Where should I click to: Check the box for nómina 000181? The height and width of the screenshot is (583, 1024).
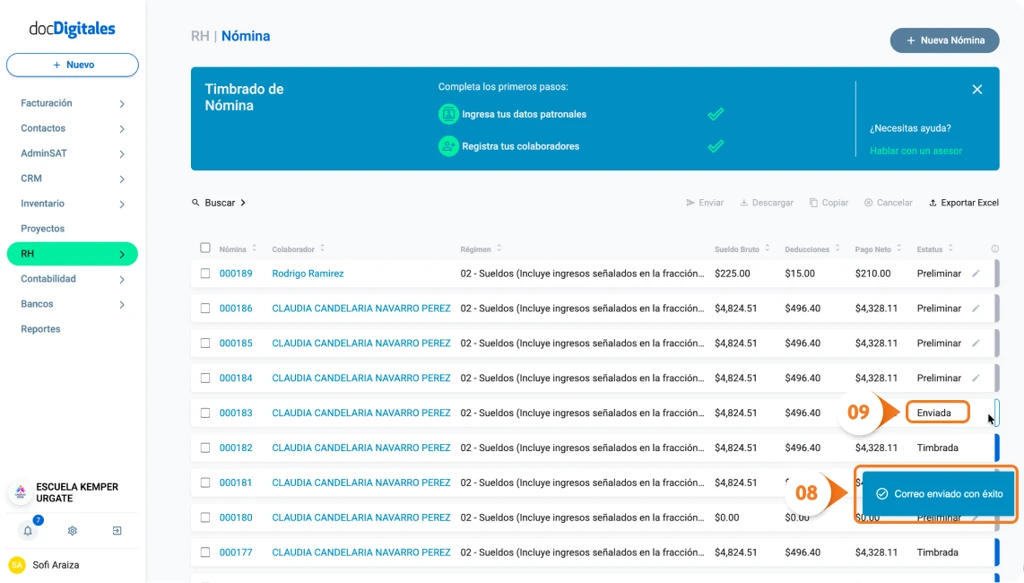pos(205,482)
